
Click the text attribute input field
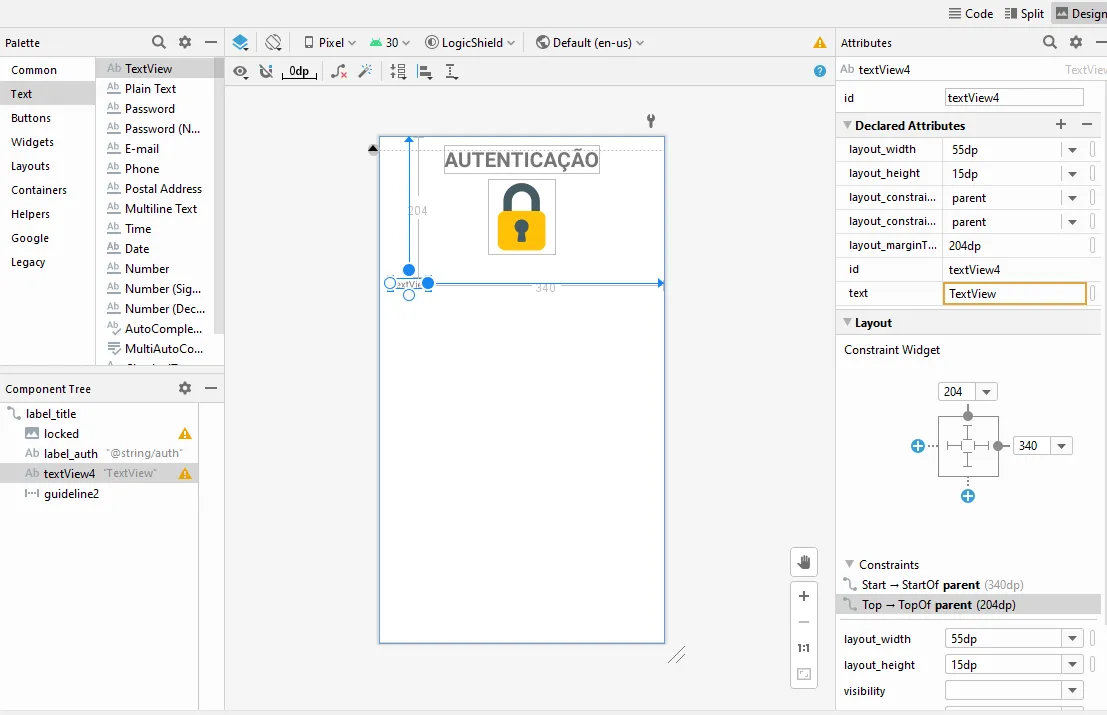coord(1014,294)
